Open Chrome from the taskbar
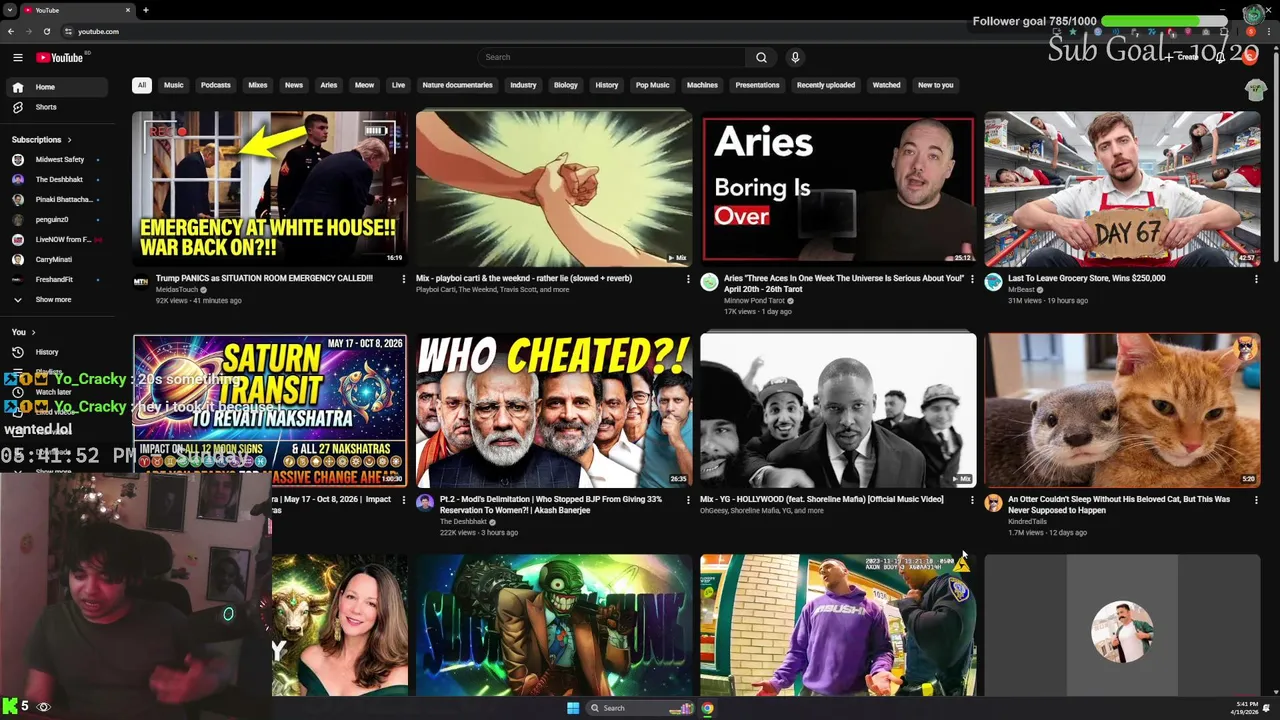 (707, 708)
